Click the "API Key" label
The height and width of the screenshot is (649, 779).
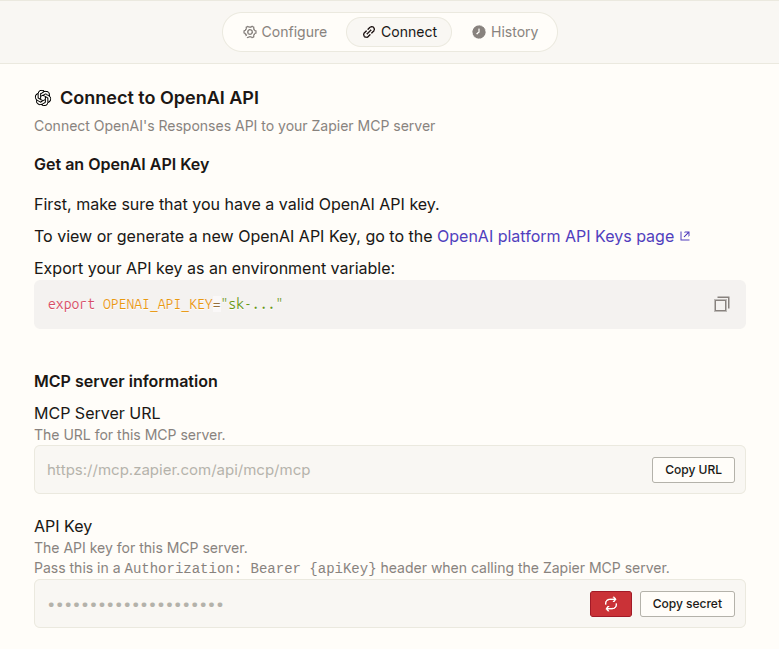(63, 526)
